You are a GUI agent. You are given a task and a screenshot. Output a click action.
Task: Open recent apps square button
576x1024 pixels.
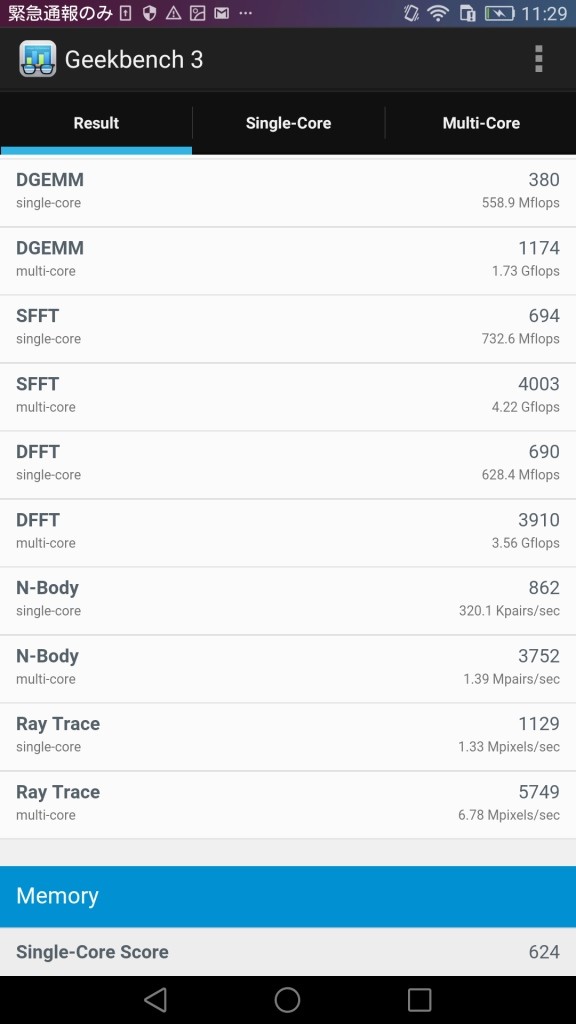pos(419,999)
